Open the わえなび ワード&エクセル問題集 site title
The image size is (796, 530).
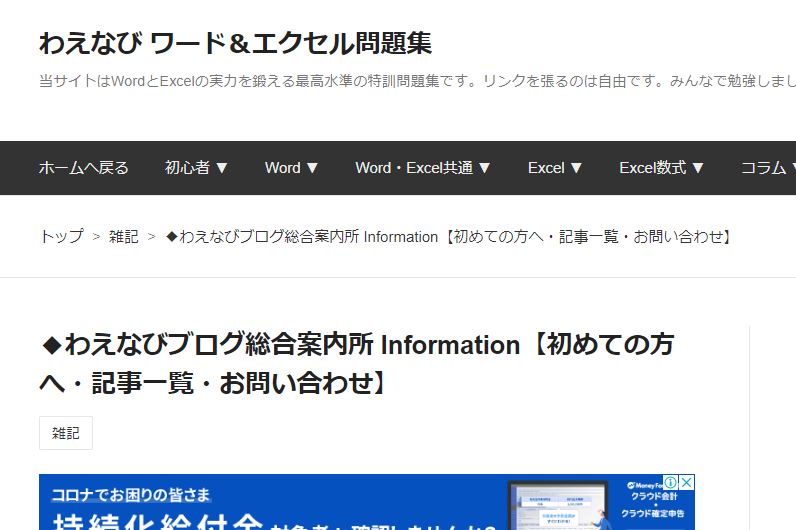pos(236,43)
